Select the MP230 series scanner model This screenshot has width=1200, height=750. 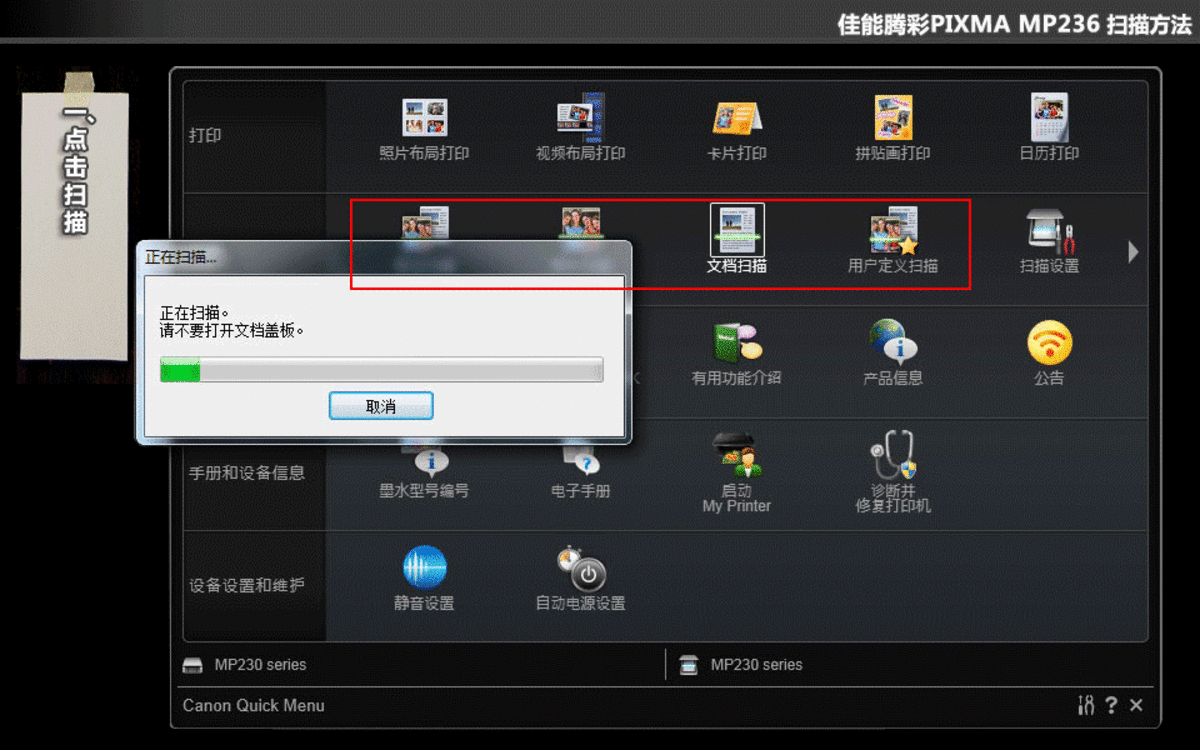740,665
